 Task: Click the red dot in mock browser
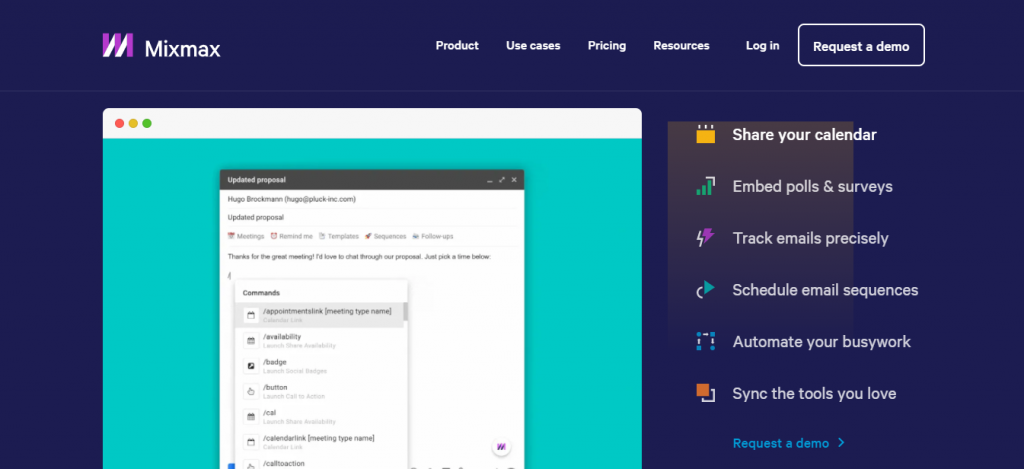click(x=120, y=123)
